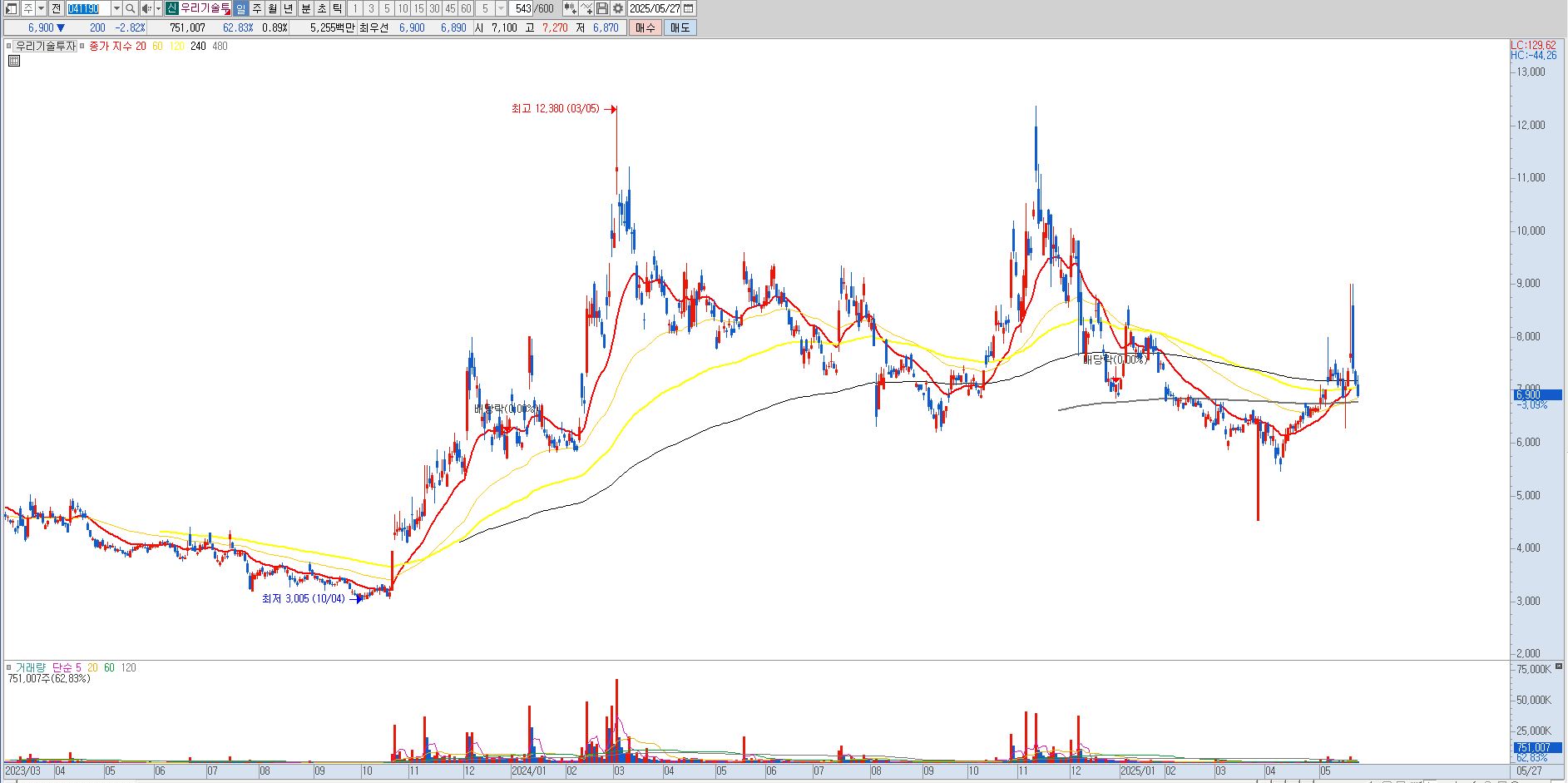
Task: Click the save chart floppy icon
Action: tap(602, 8)
